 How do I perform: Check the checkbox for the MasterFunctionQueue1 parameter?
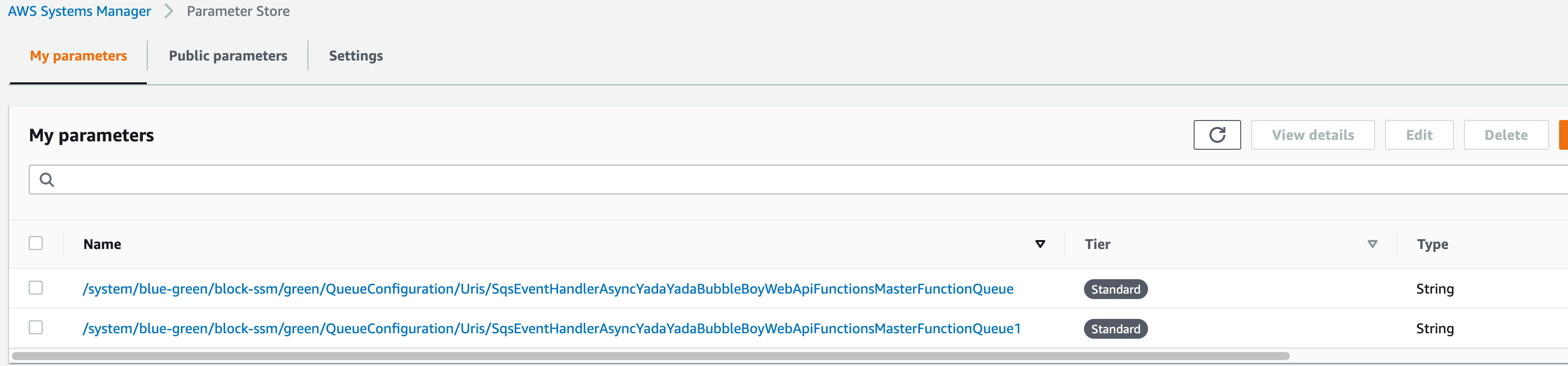pos(36,328)
